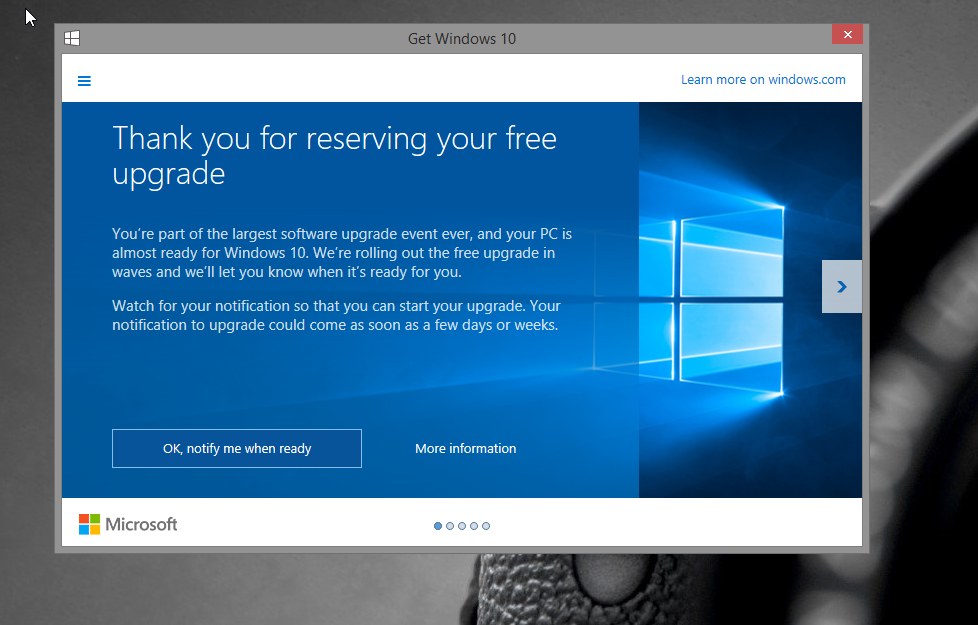Click the Get Windows 10 title text

coord(462,39)
